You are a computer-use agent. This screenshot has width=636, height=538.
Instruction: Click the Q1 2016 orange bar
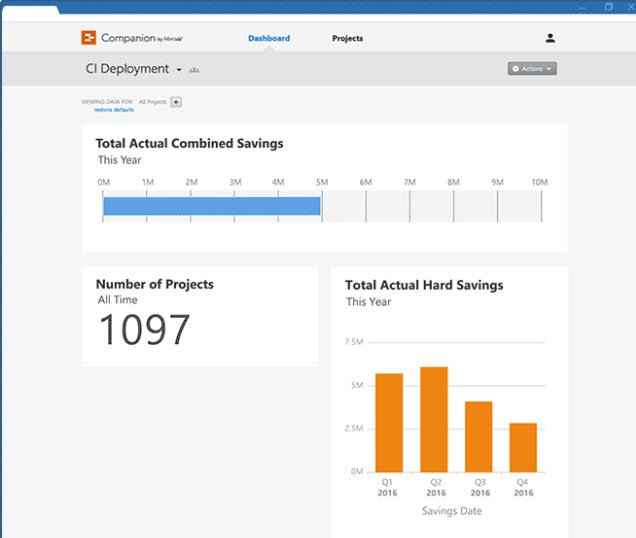coord(389,421)
